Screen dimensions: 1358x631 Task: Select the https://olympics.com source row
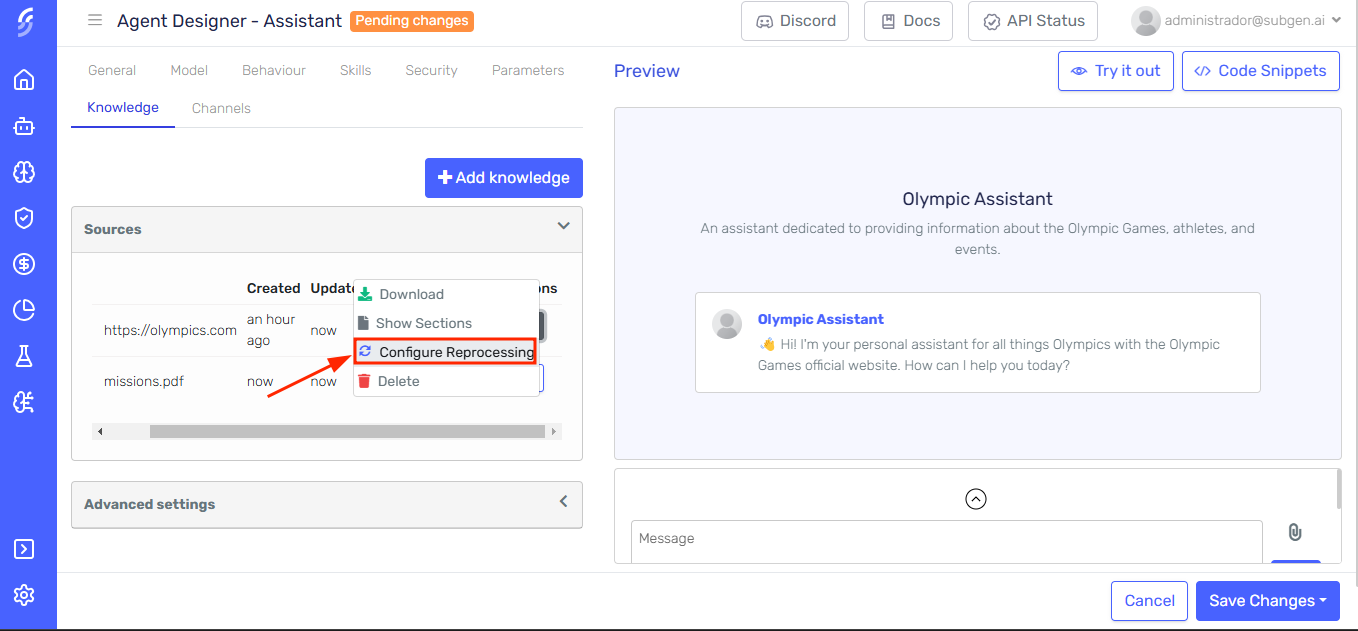click(326, 330)
